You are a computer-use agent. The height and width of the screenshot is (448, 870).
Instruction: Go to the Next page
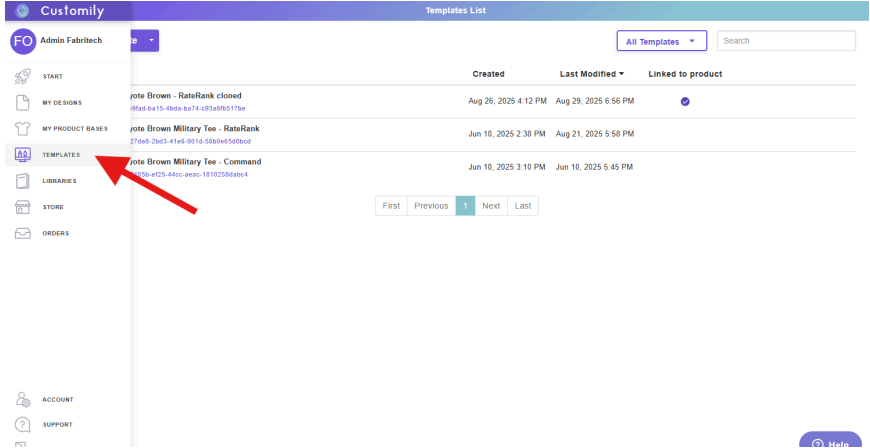(x=491, y=205)
